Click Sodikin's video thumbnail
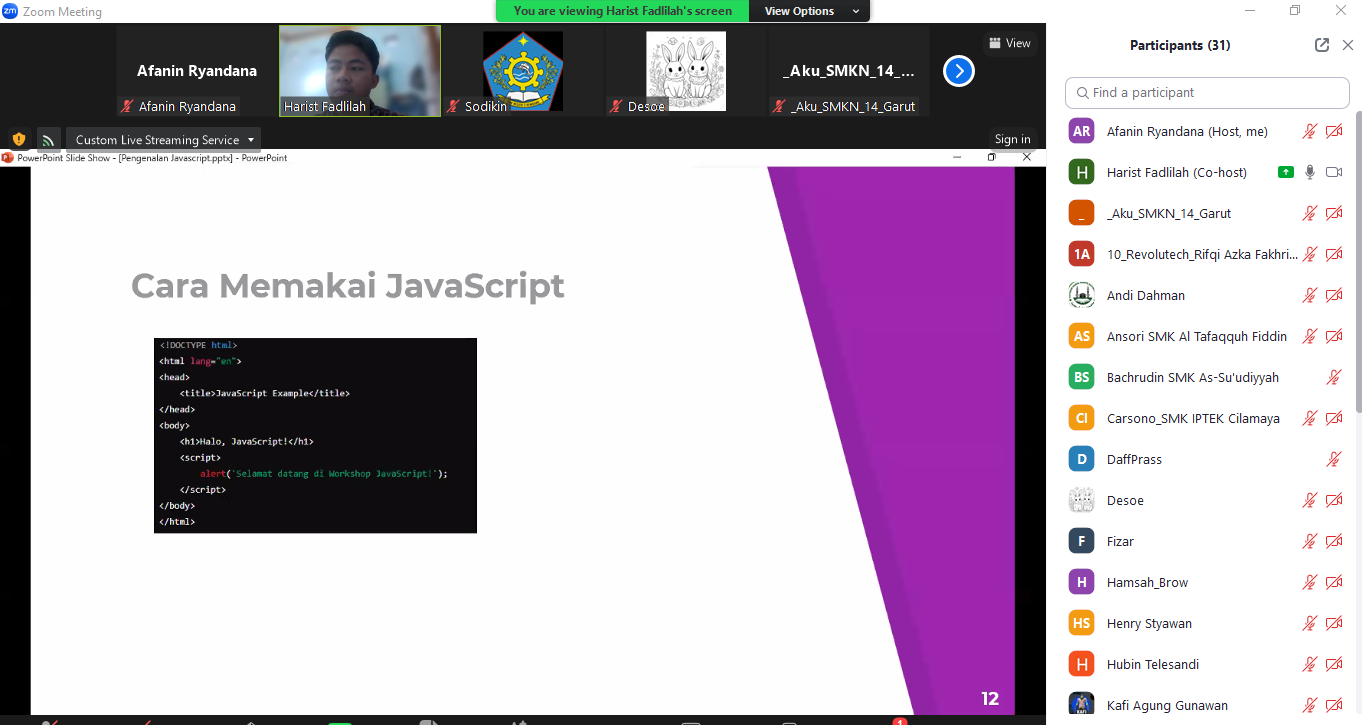The width and height of the screenshot is (1362, 725). 523,71
